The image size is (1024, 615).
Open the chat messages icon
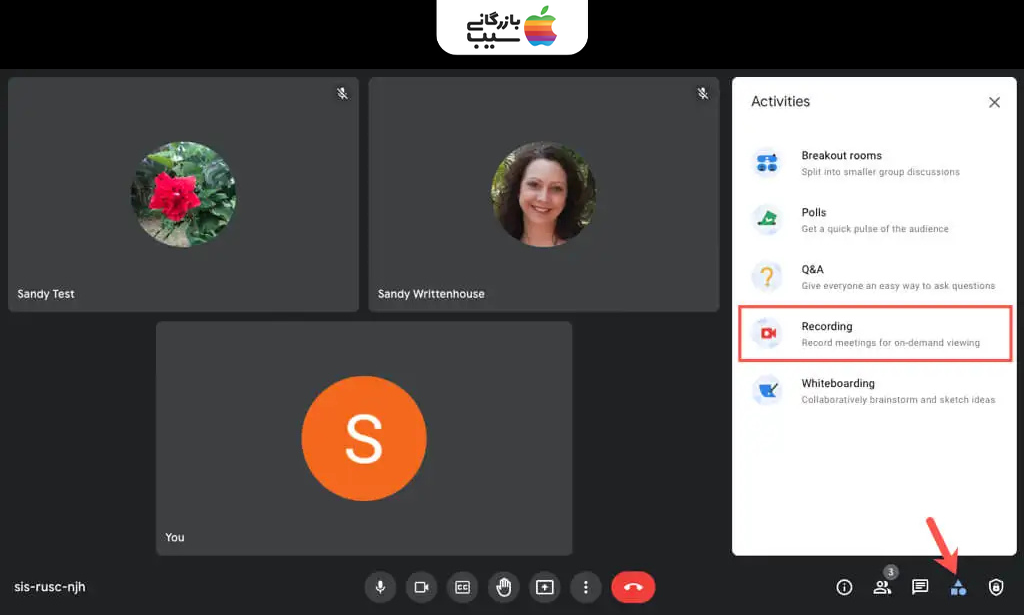pos(920,587)
